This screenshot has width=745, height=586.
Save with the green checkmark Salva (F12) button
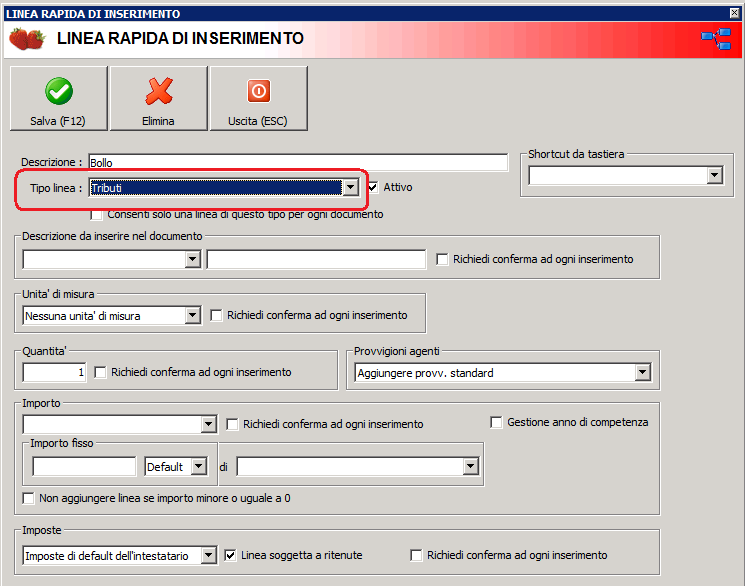pyautogui.click(x=58, y=98)
